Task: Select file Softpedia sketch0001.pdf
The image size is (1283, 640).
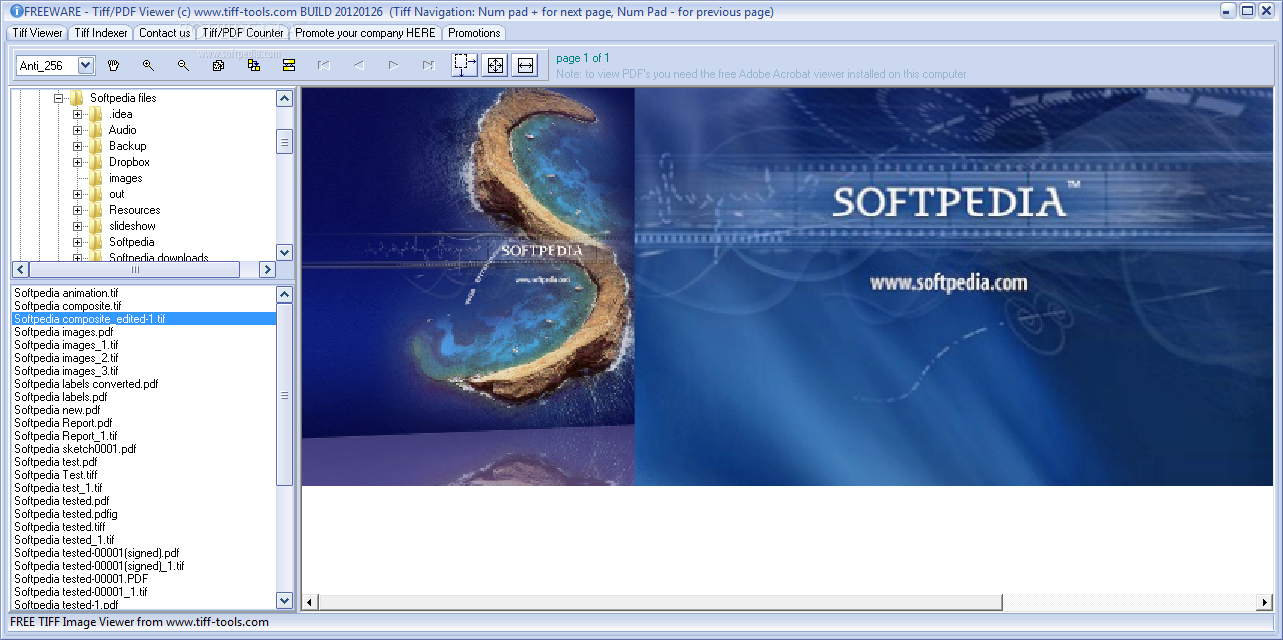Action: pyautogui.click(x=75, y=449)
